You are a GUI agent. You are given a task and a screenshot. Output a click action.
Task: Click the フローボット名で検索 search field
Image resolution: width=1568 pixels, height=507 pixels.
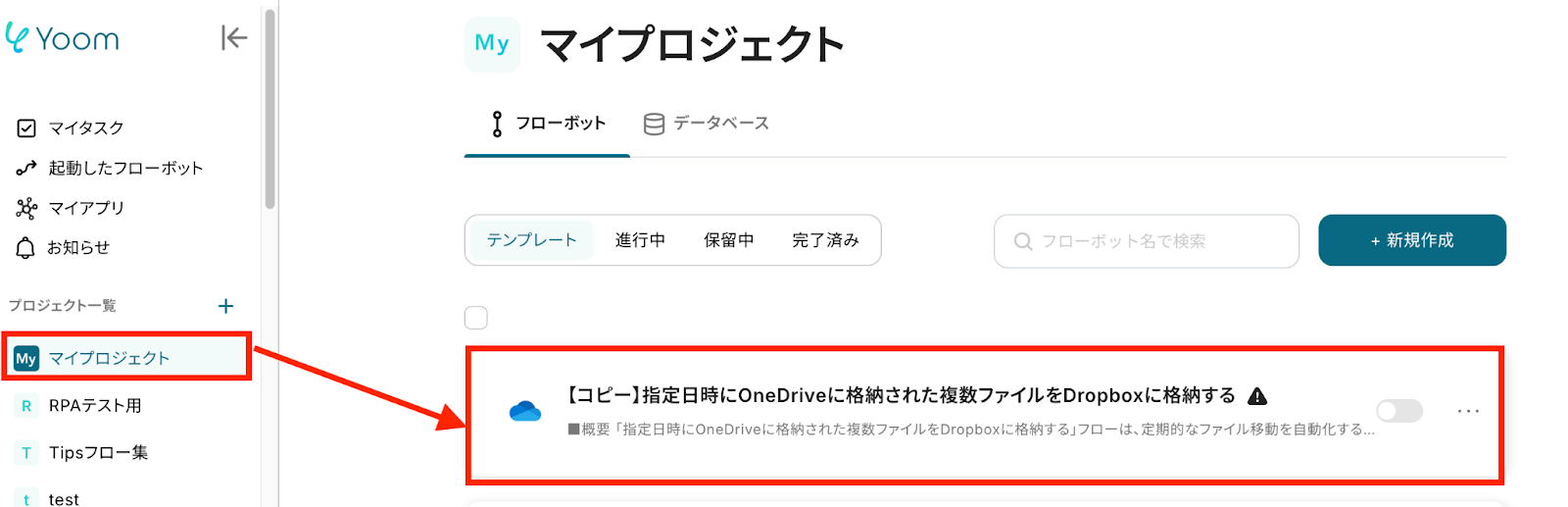1147,241
